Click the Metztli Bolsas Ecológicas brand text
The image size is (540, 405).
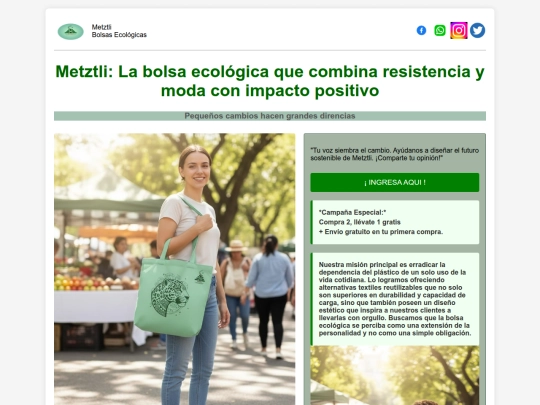tap(119, 31)
